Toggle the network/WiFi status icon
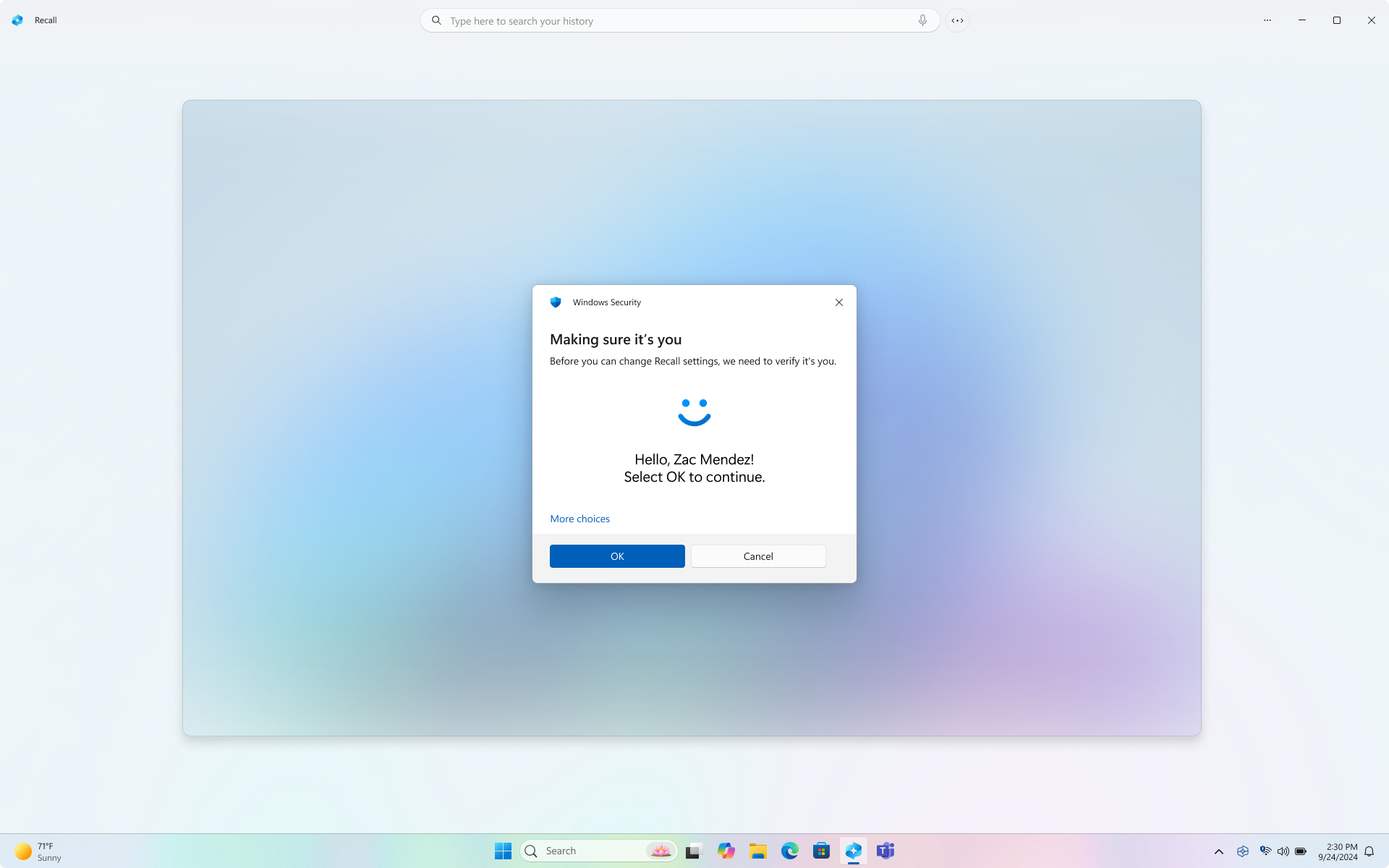 pos(1264,851)
